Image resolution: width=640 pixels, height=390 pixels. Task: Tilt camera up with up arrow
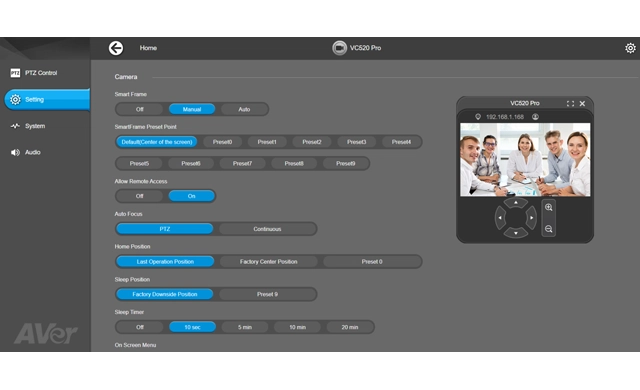(x=516, y=203)
